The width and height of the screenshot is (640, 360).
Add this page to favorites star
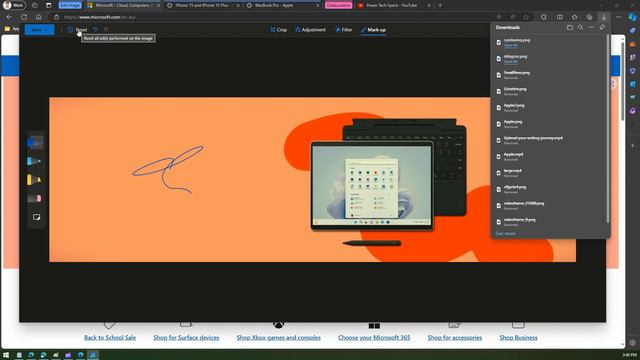pyautogui.click(x=526, y=17)
